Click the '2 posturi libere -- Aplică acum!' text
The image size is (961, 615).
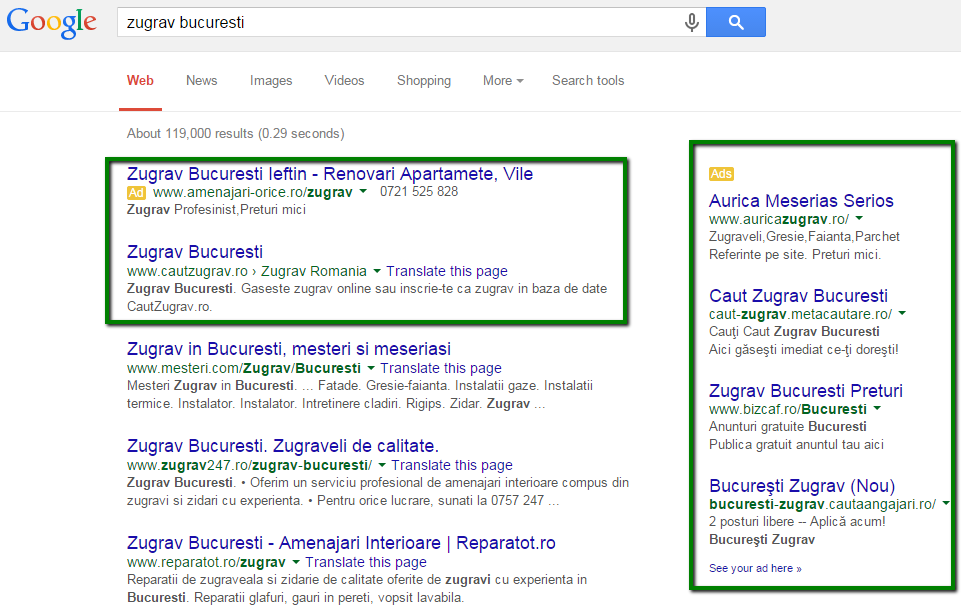tap(797, 522)
